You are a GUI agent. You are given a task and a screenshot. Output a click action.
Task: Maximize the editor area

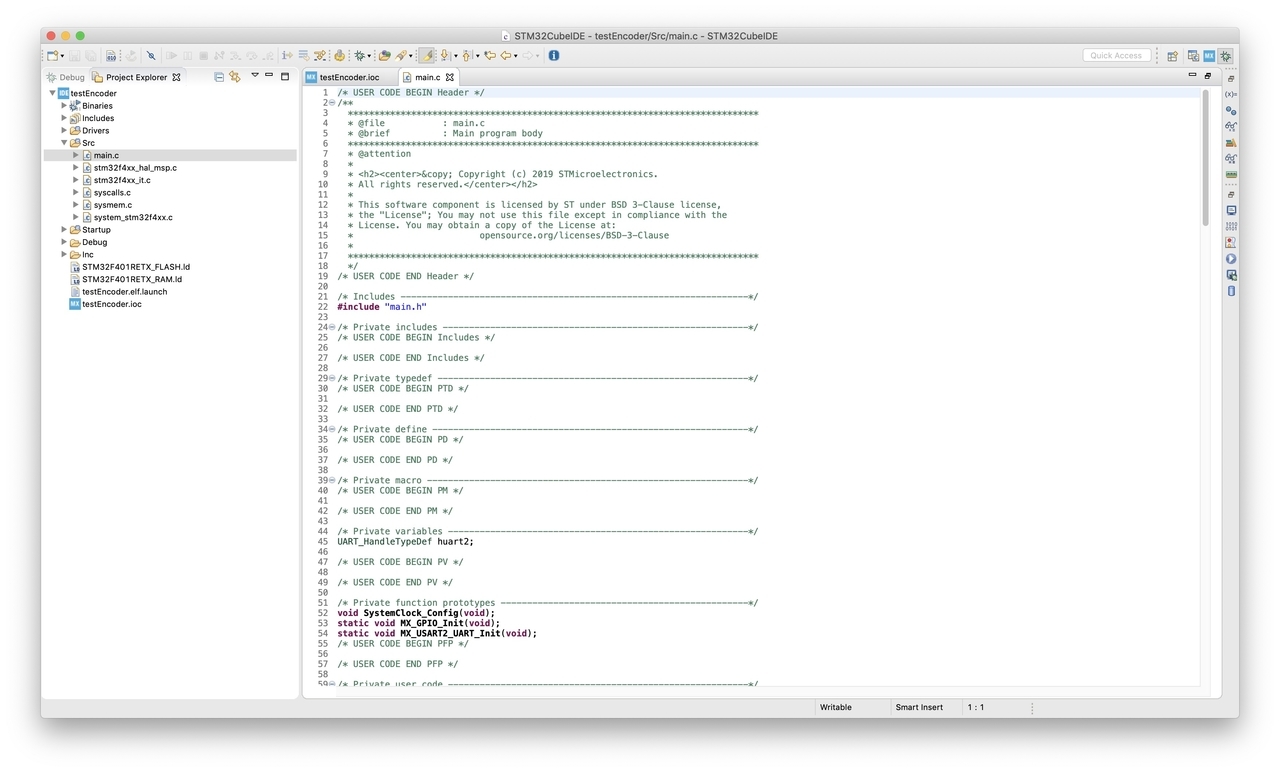coord(1207,76)
